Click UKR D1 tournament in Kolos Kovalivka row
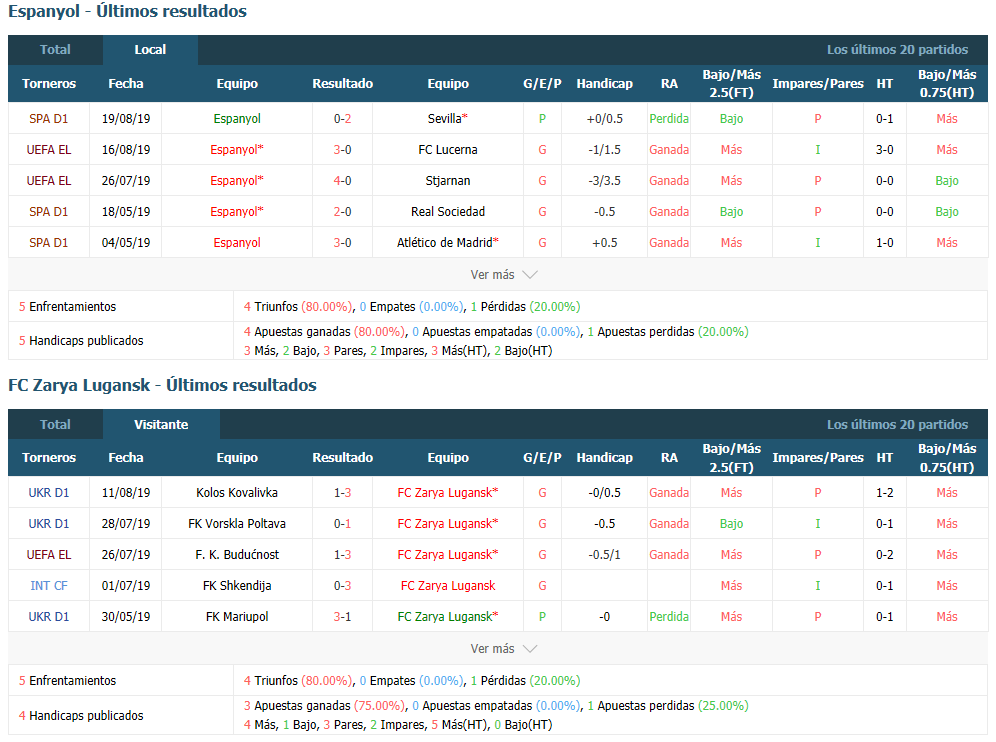 tap(48, 493)
